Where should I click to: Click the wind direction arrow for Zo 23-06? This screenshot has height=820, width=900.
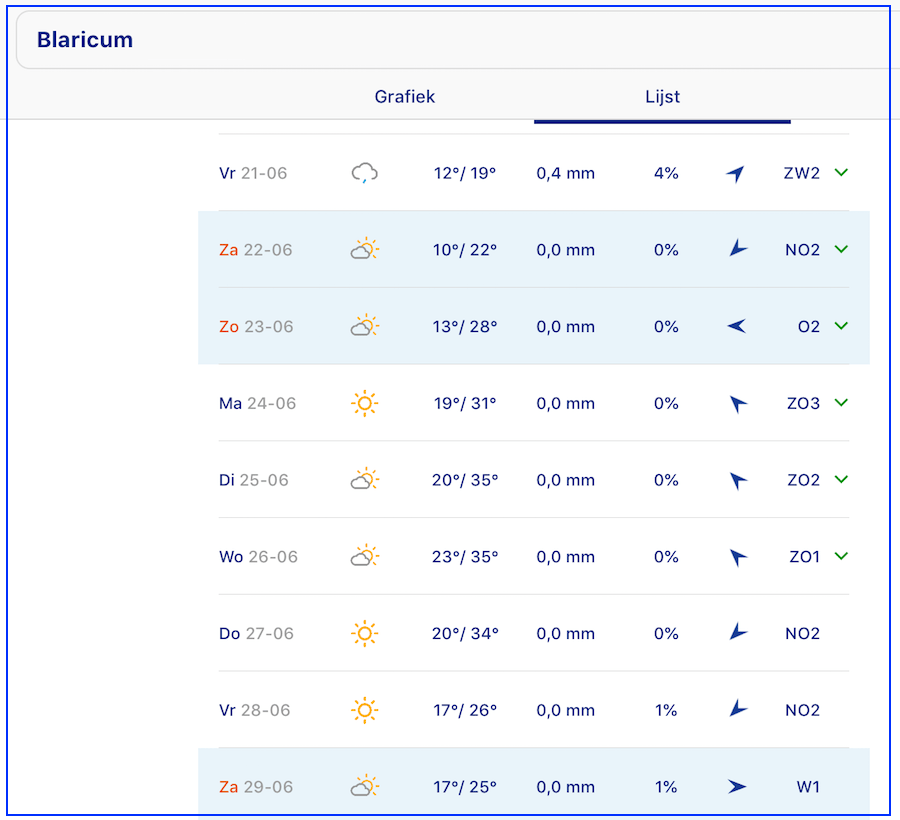[x=737, y=327]
